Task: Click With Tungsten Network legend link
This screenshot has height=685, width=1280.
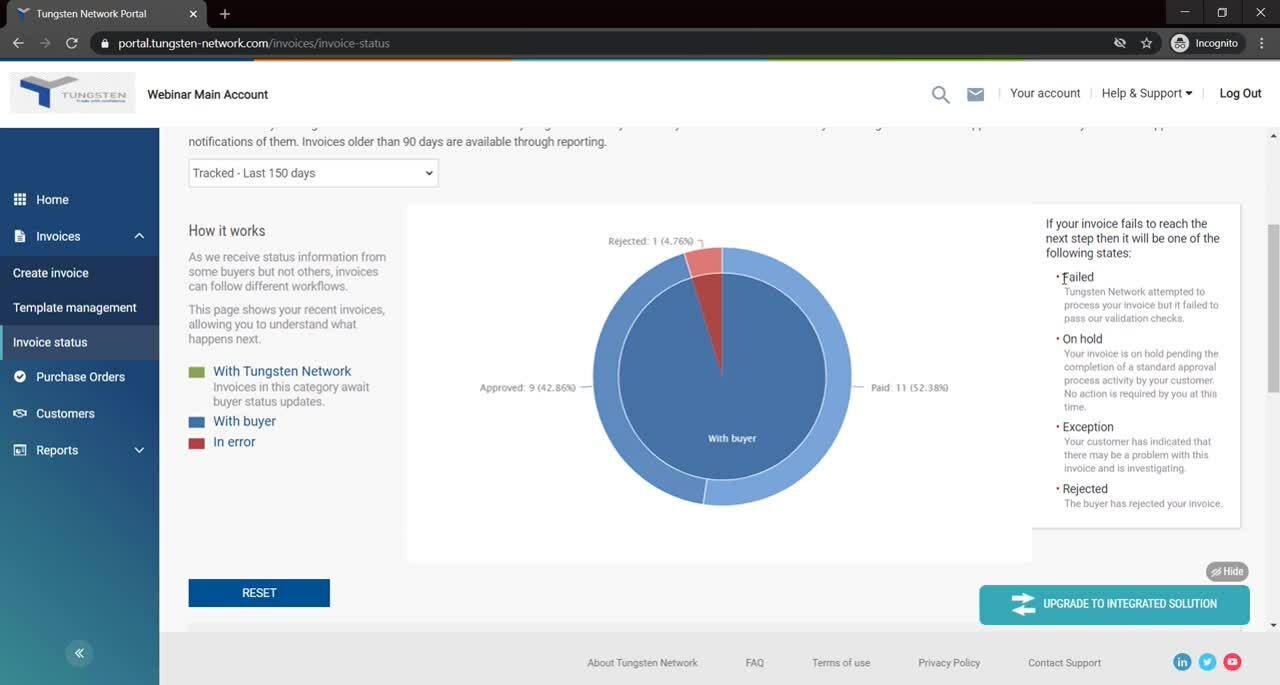Action: (282, 371)
